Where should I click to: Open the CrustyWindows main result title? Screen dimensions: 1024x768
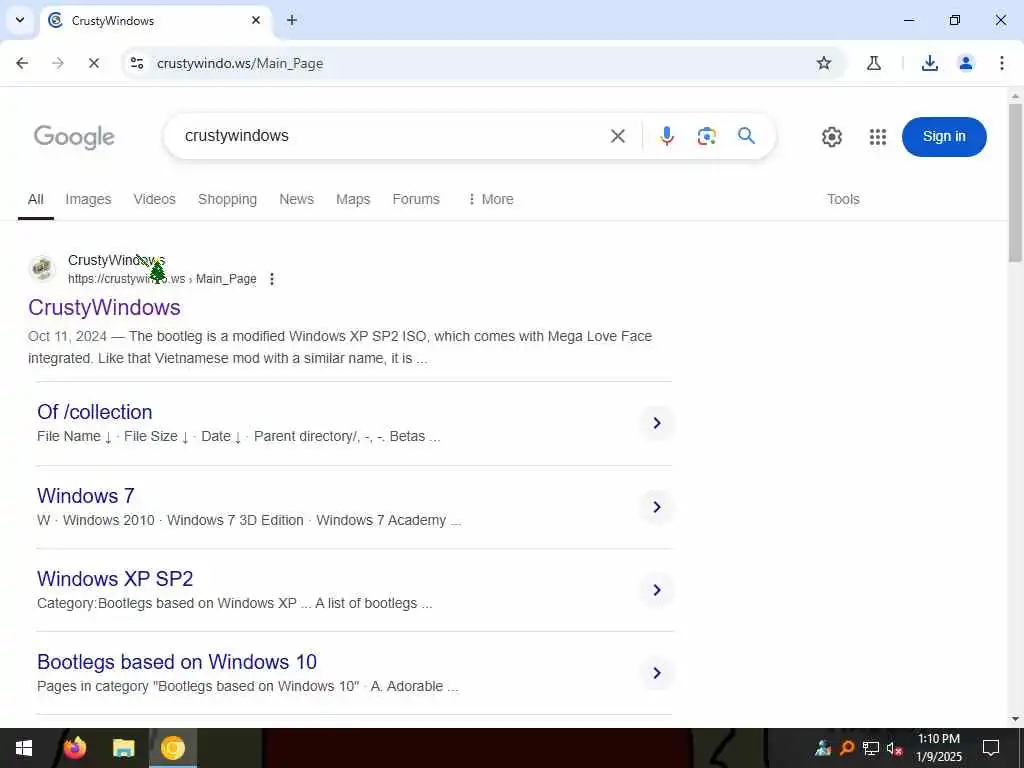(x=104, y=308)
